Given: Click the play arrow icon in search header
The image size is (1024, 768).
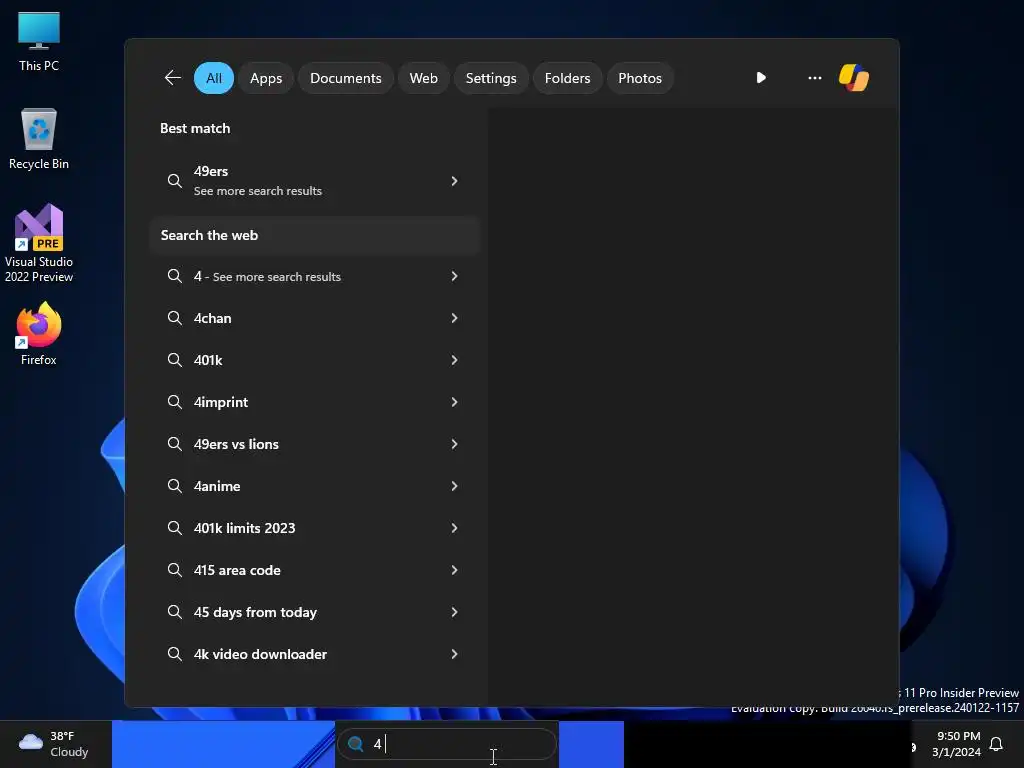Looking at the screenshot, I should (761, 78).
